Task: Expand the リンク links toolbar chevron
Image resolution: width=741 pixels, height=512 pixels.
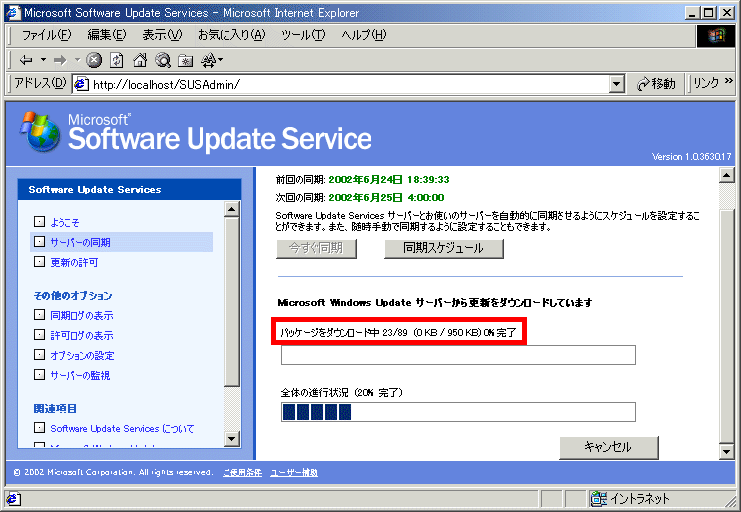Action: [728, 81]
